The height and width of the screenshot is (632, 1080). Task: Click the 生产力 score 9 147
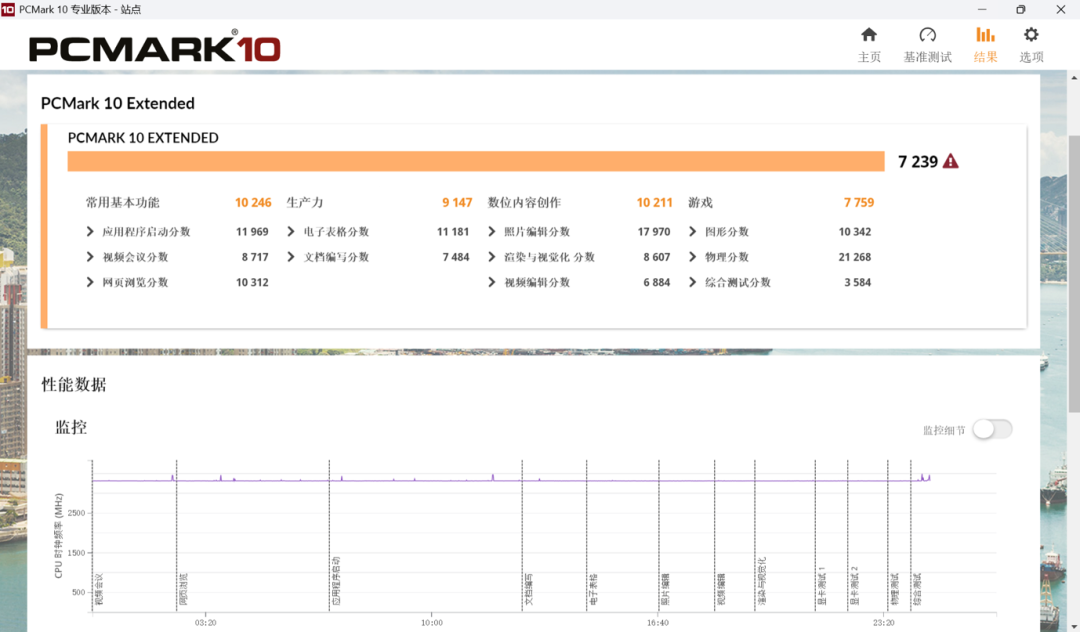pos(457,202)
